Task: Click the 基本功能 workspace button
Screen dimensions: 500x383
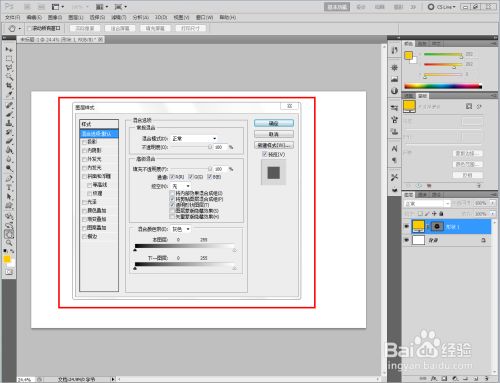Action: [x=337, y=7]
